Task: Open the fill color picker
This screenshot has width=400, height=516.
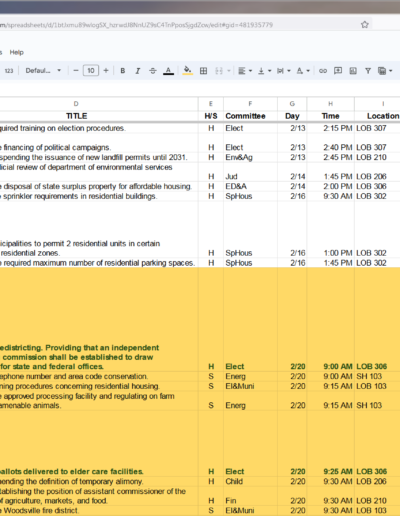Action: pyautogui.click(x=188, y=71)
